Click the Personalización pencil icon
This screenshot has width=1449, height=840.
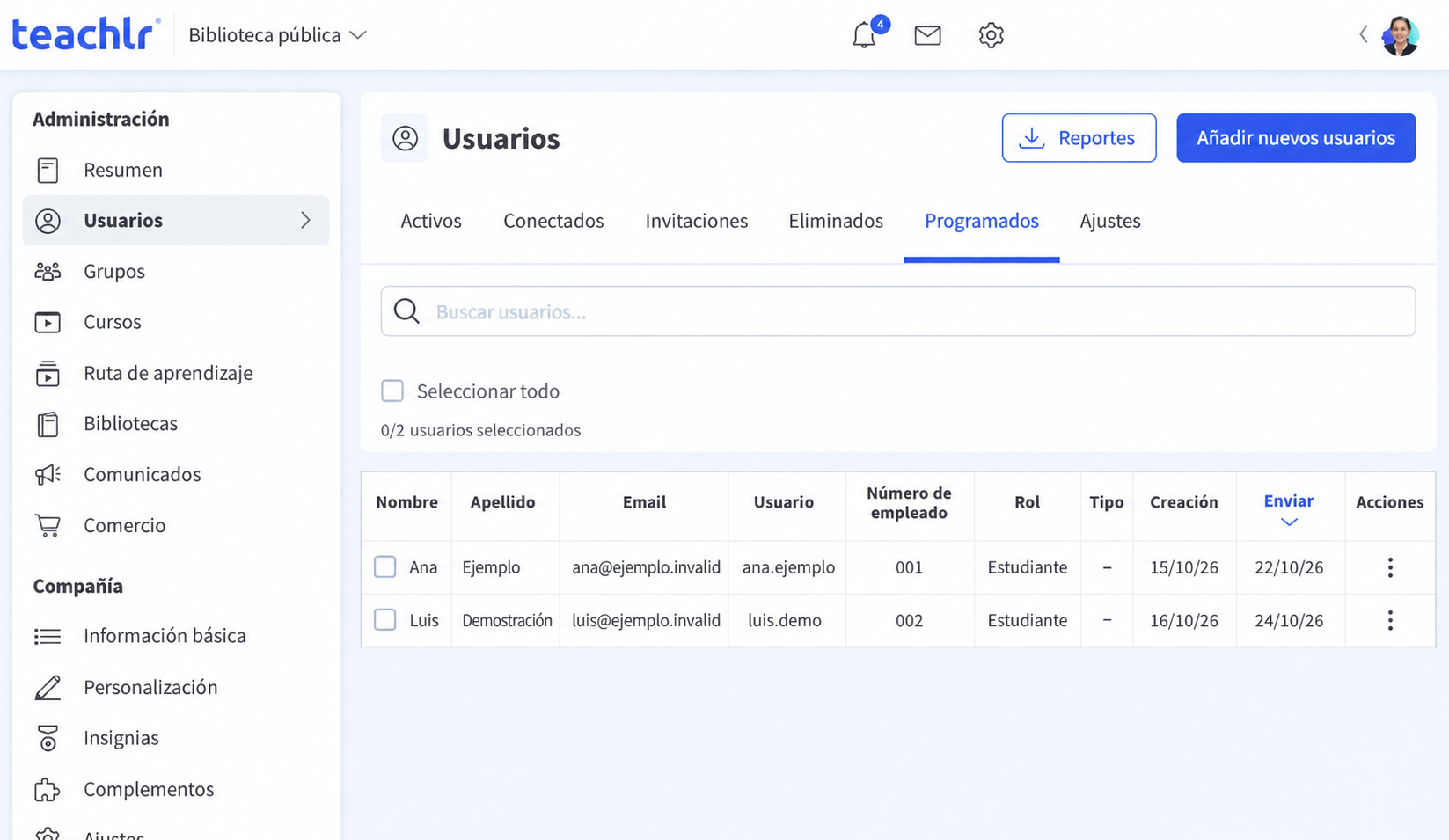click(x=48, y=687)
